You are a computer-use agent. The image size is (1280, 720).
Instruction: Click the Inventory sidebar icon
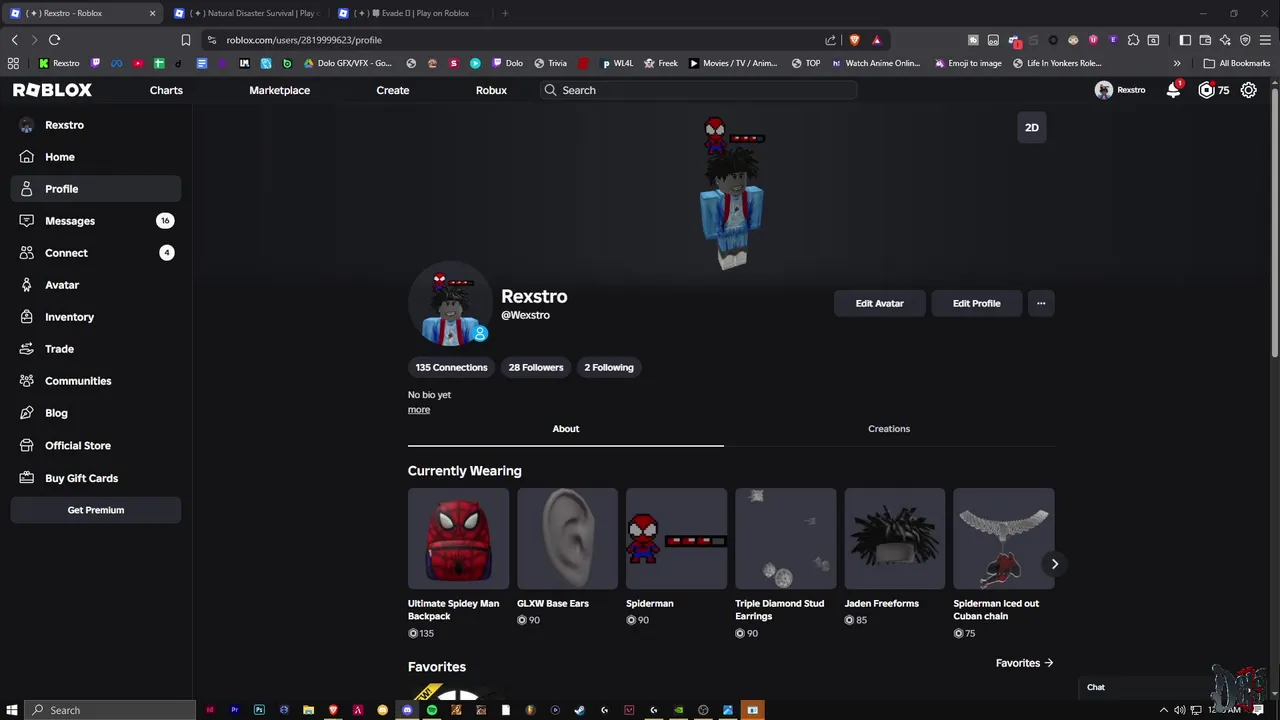click(x=27, y=317)
